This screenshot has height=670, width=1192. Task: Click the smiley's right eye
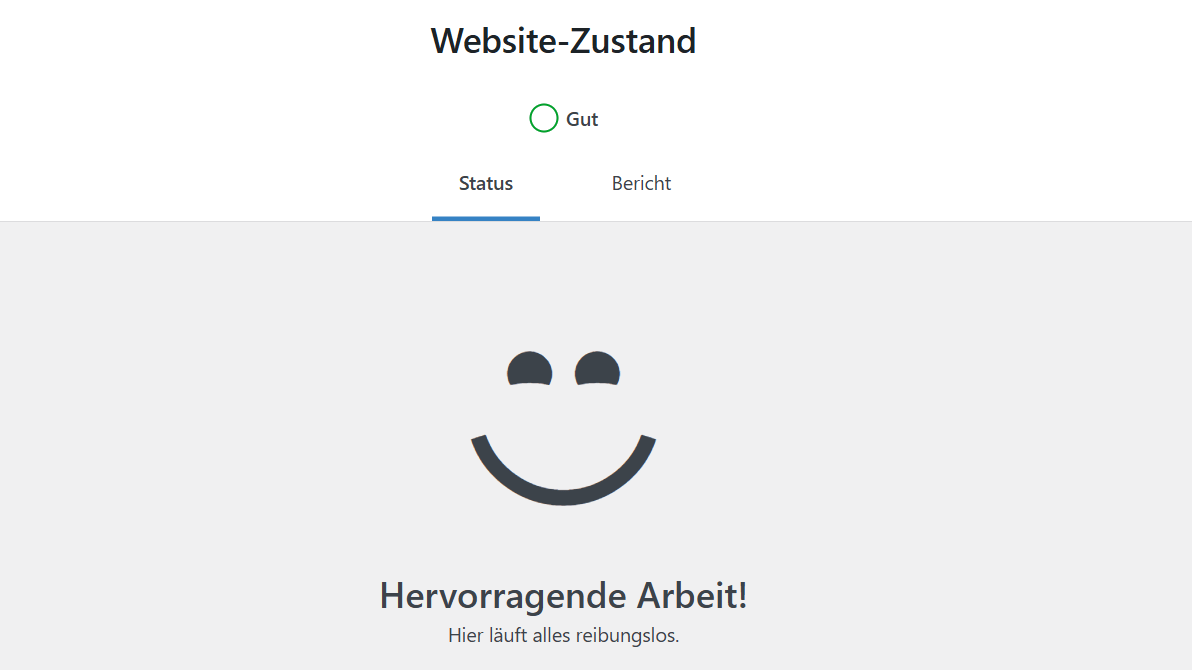click(x=597, y=368)
